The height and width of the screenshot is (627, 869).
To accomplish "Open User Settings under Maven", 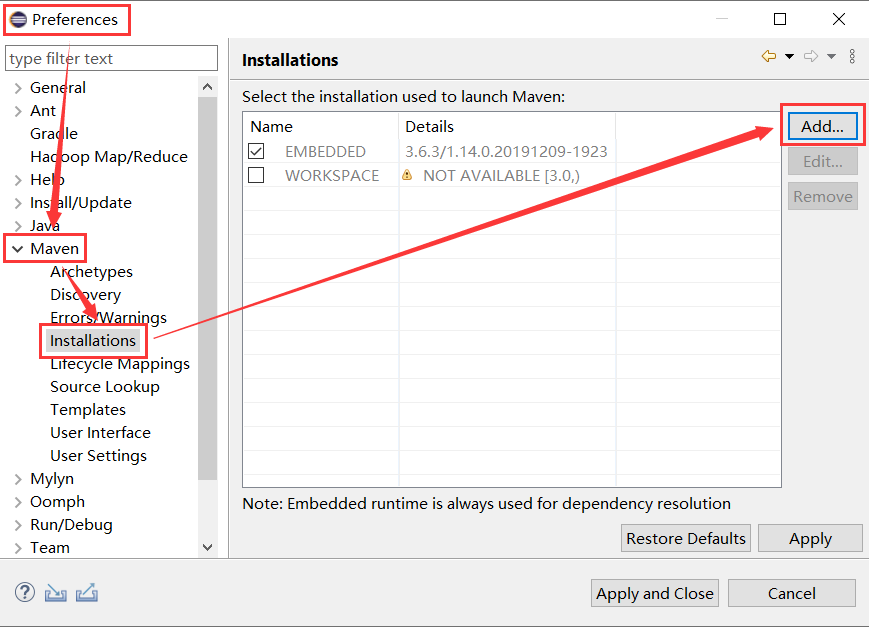I will [98, 456].
